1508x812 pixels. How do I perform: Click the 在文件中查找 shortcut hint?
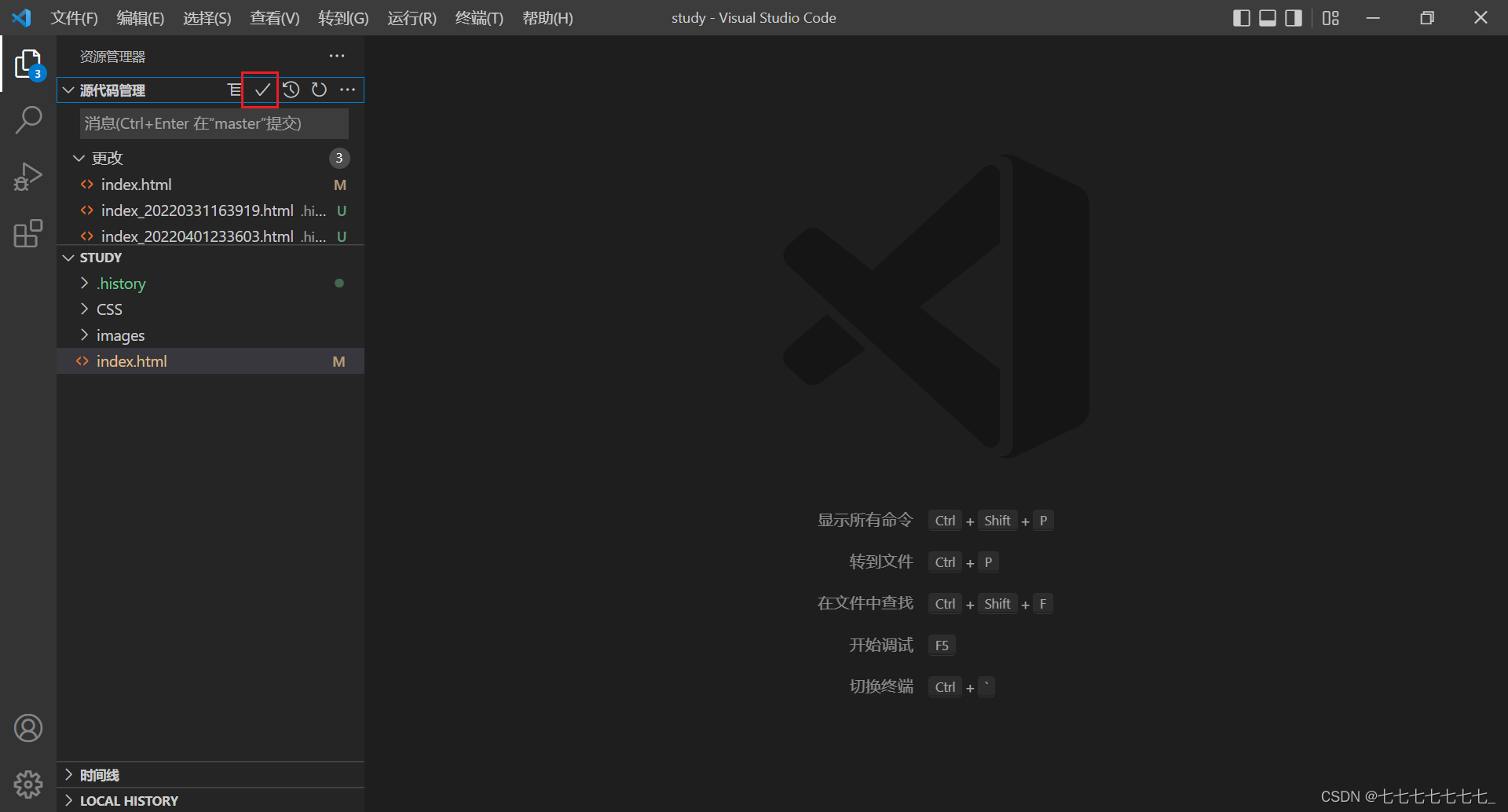point(865,603)
